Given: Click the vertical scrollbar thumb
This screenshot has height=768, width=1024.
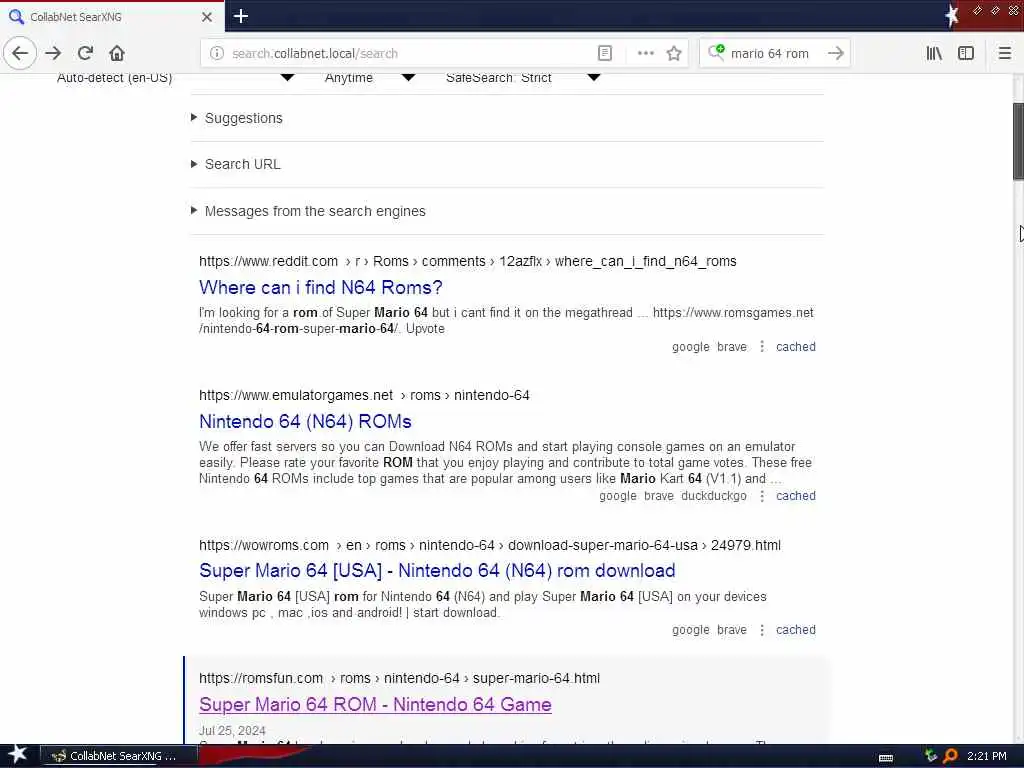Looking at the screenshot, I should pos(1017,140).
